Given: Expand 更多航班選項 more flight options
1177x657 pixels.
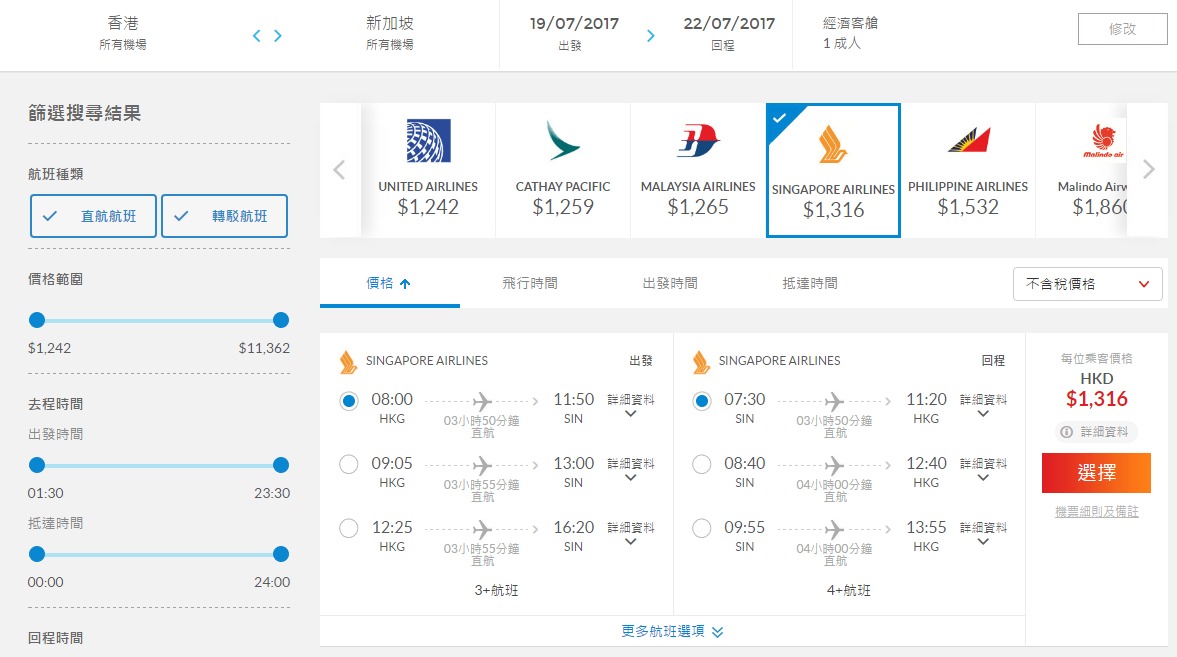Looking at the screenshot, I should coord(672,631).
